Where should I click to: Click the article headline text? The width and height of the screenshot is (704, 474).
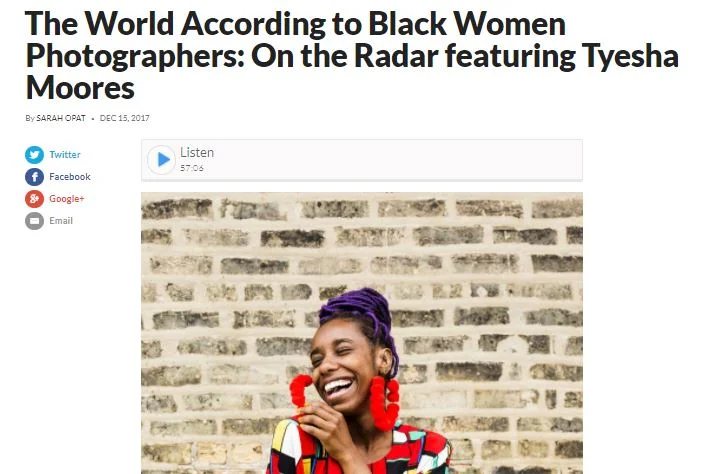(x=352, y=55)
